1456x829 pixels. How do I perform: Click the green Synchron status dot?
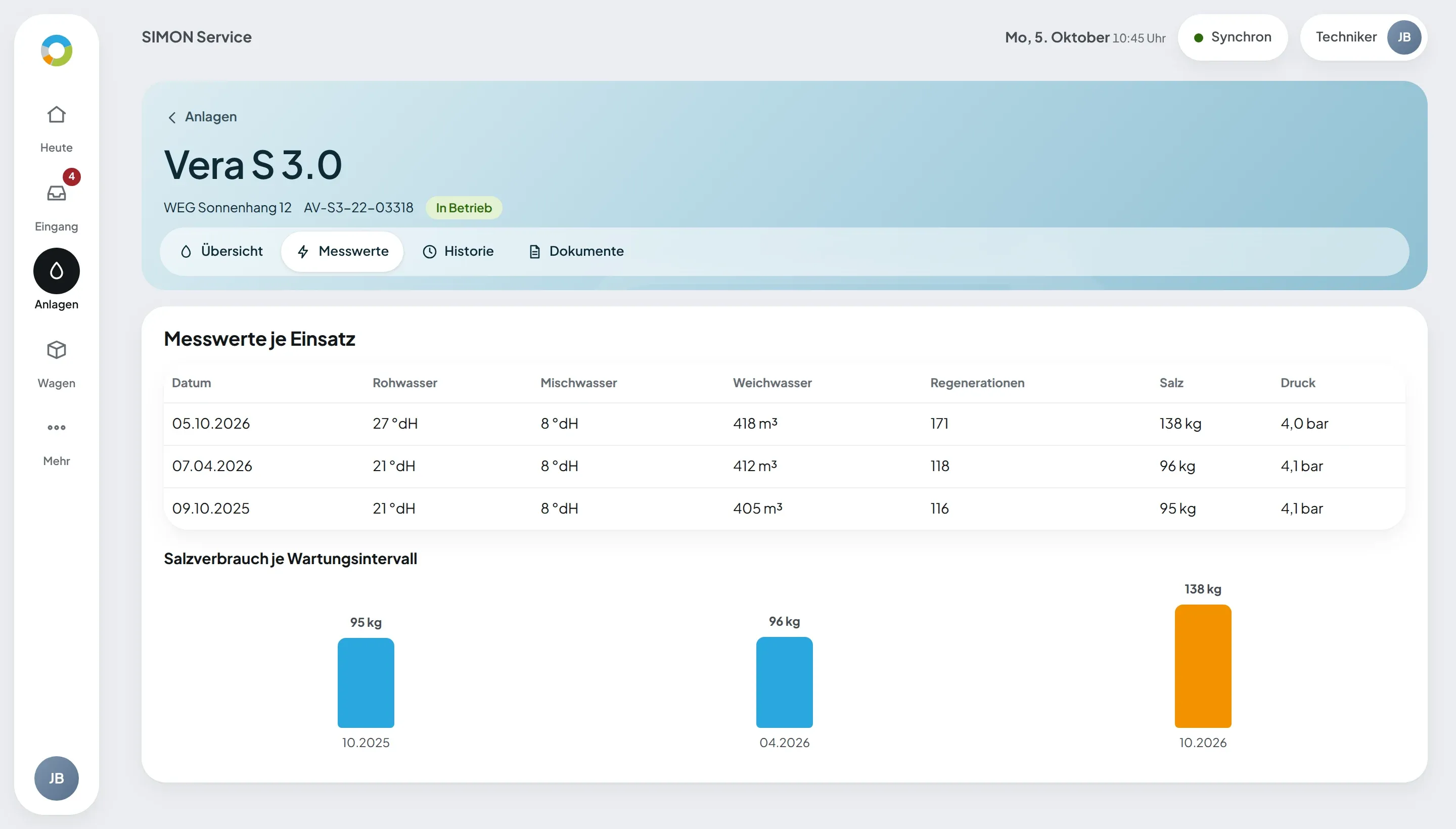tap(1199, 37)
